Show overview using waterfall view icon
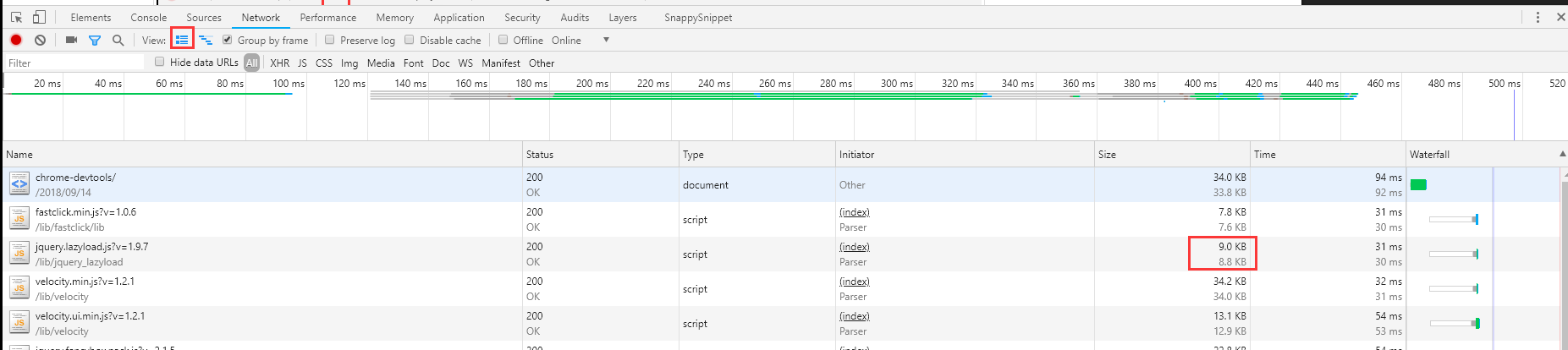Screen dimensions: 1568x350 (206, 40)
